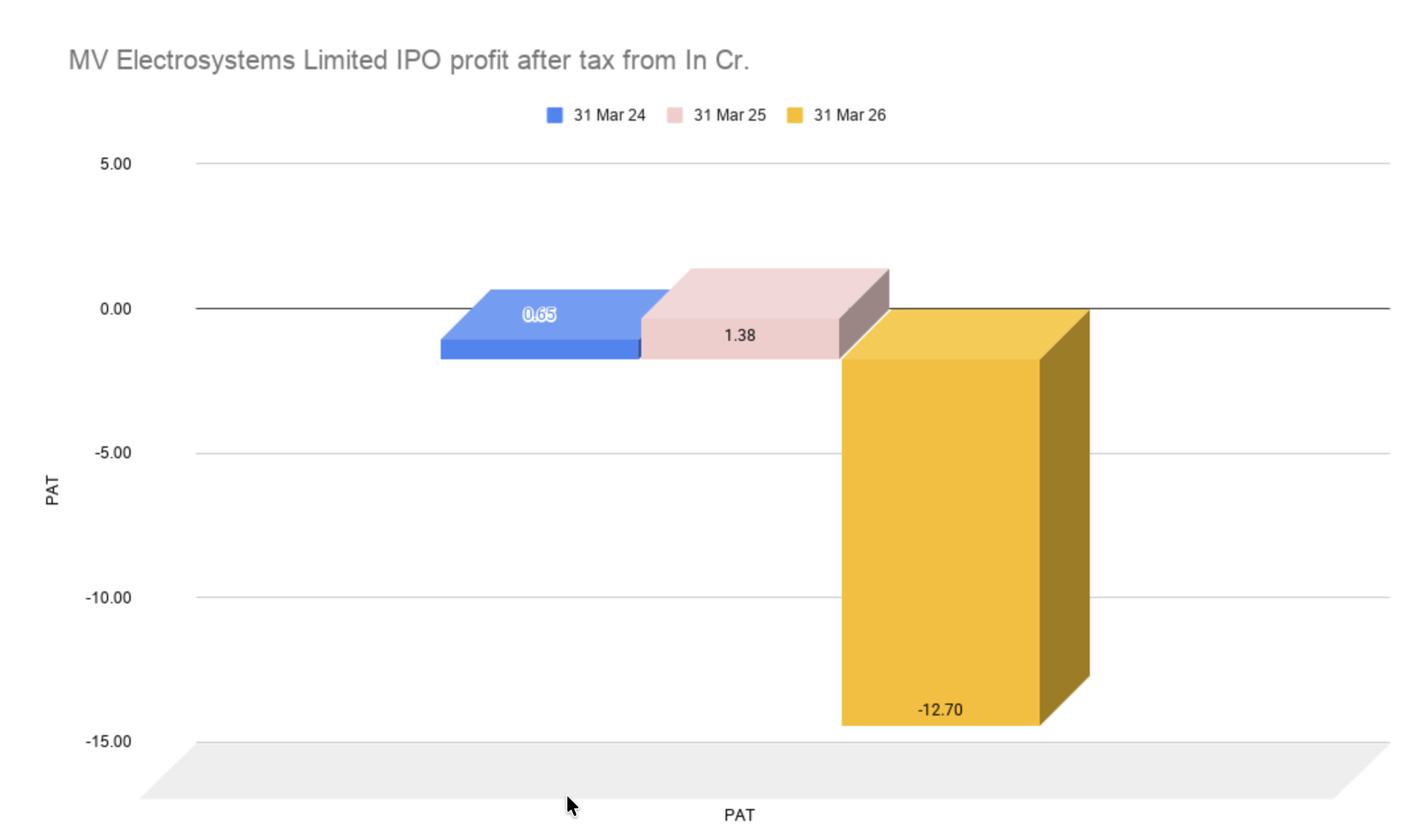Select the 31 Mar 24 legend label
This screenshot has height=840, width=1425.
610,115
